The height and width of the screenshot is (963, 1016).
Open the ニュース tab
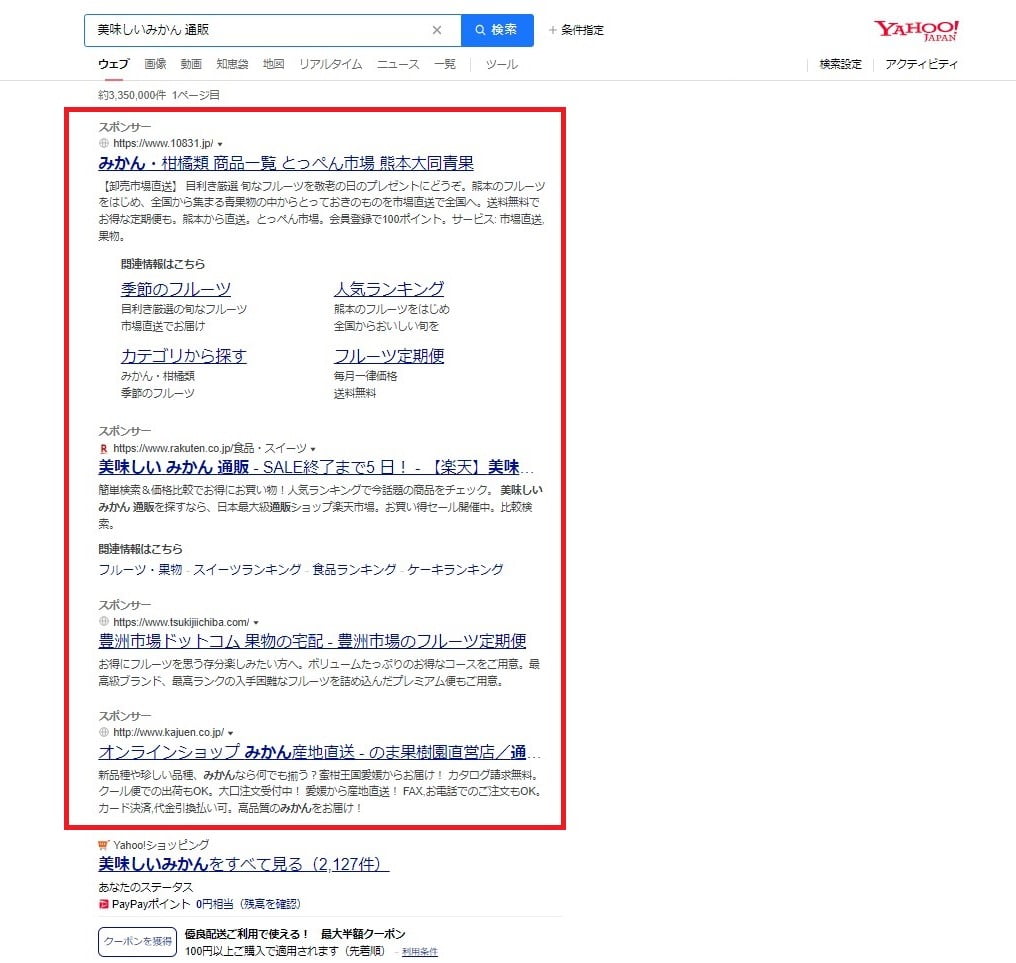(x=398, y=64)
